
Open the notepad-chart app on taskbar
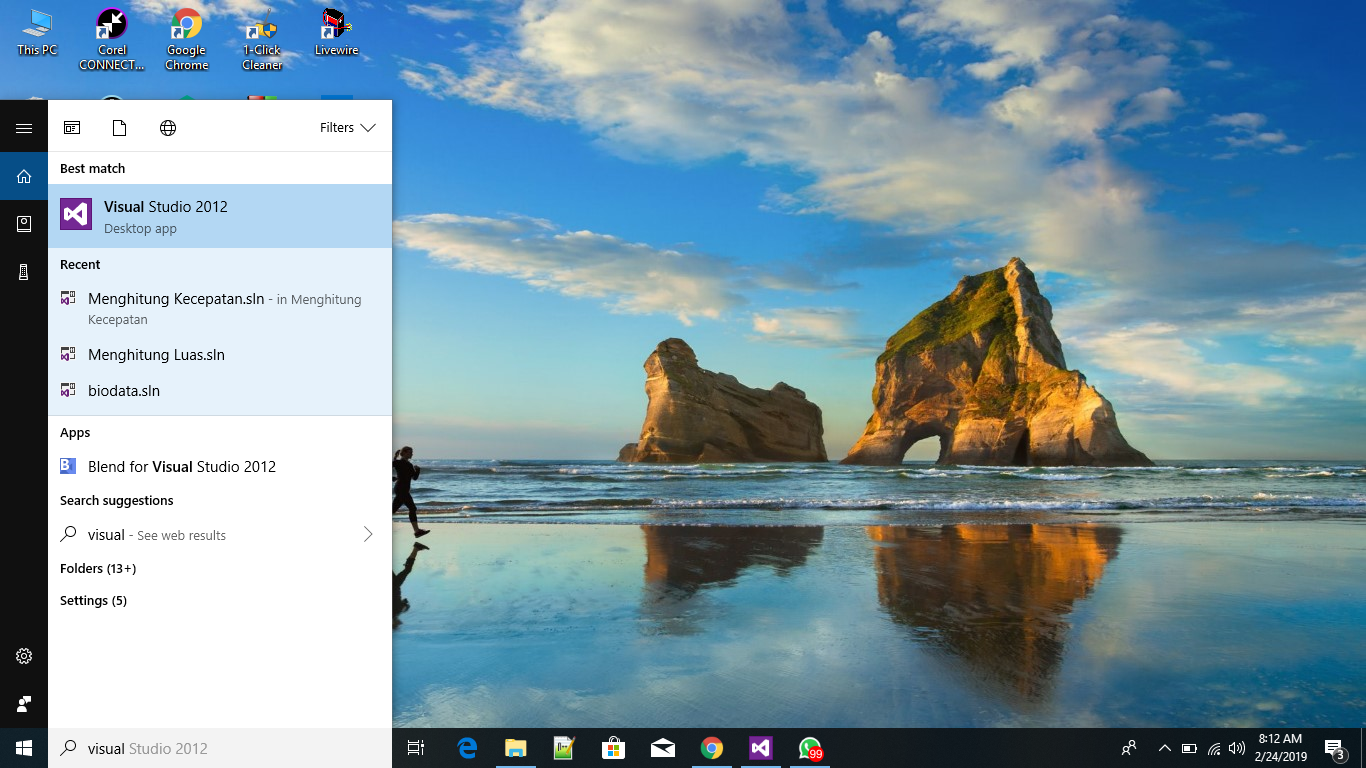pos(564,748)
